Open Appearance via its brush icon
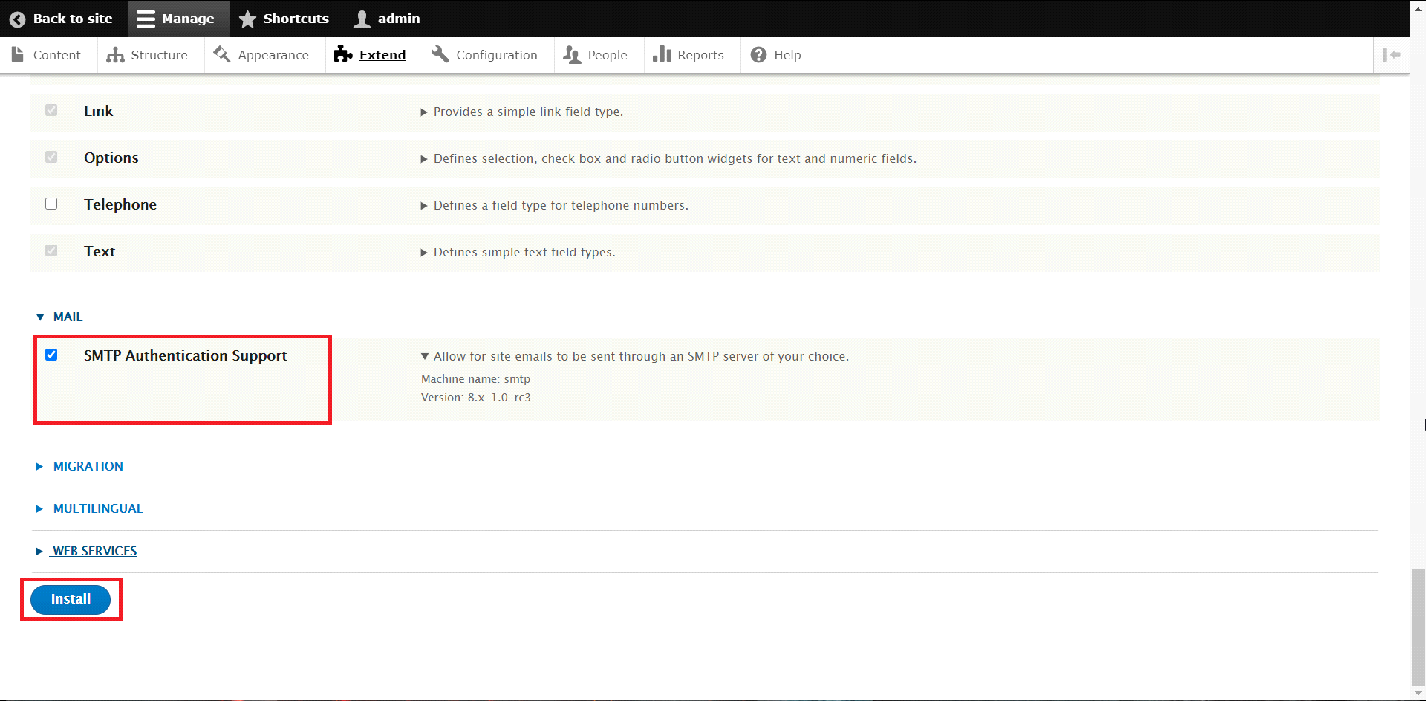The height and width of the screenshot is (701, 1426). [222, 55]
